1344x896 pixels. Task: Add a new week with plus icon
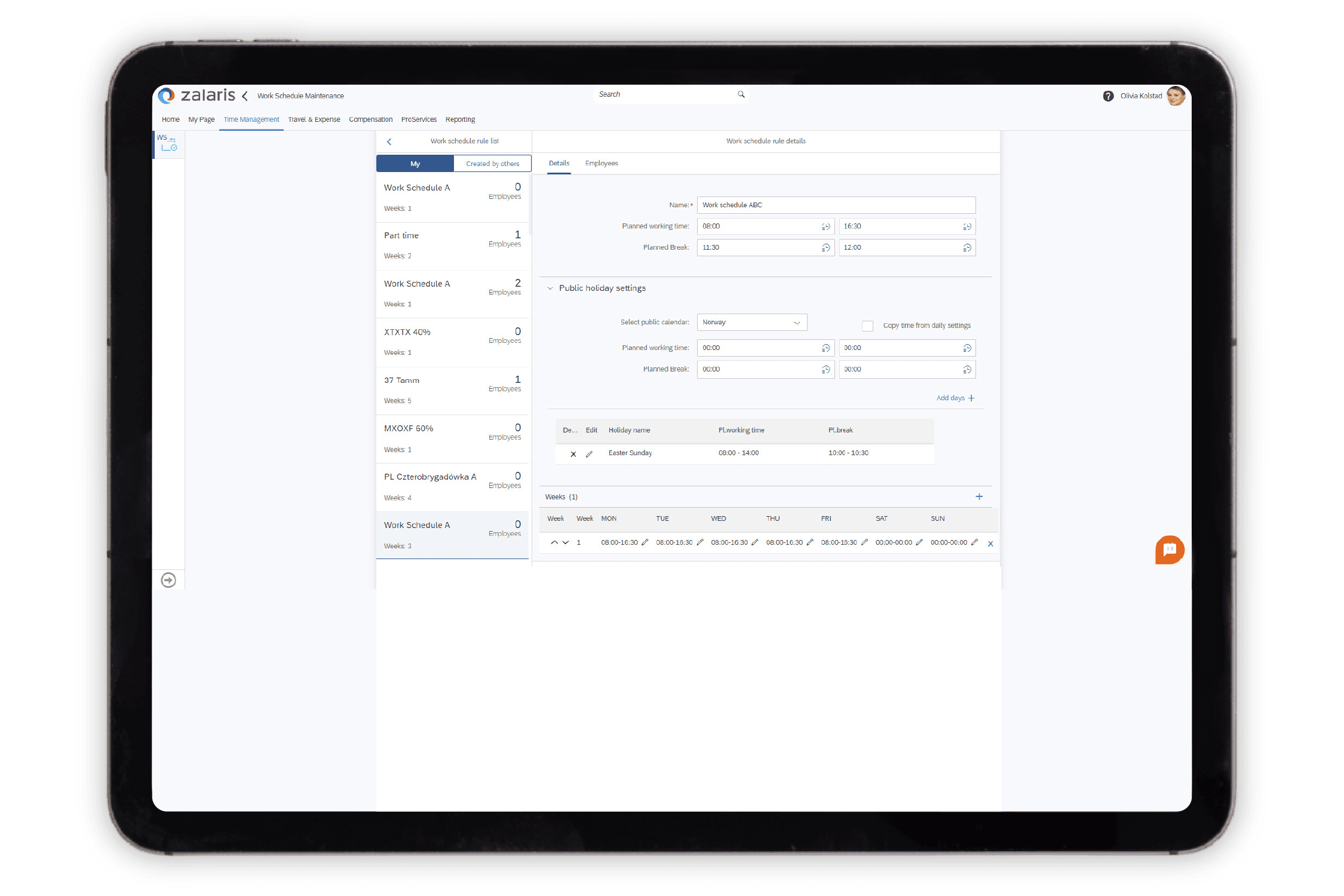coord(979,496)
